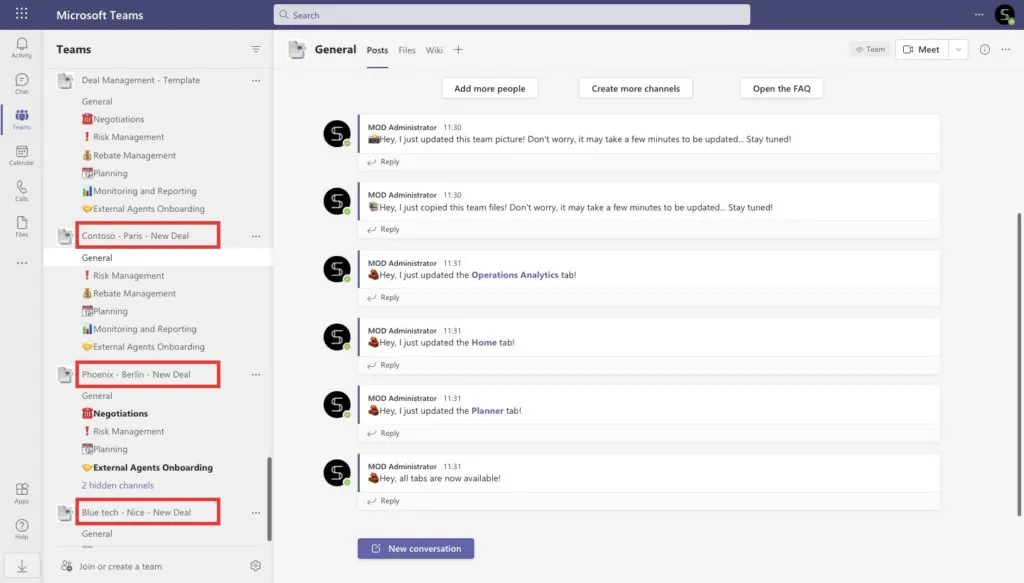Start a New conversation
Viewport: 1024px width, 583px height.
point(416,548)
